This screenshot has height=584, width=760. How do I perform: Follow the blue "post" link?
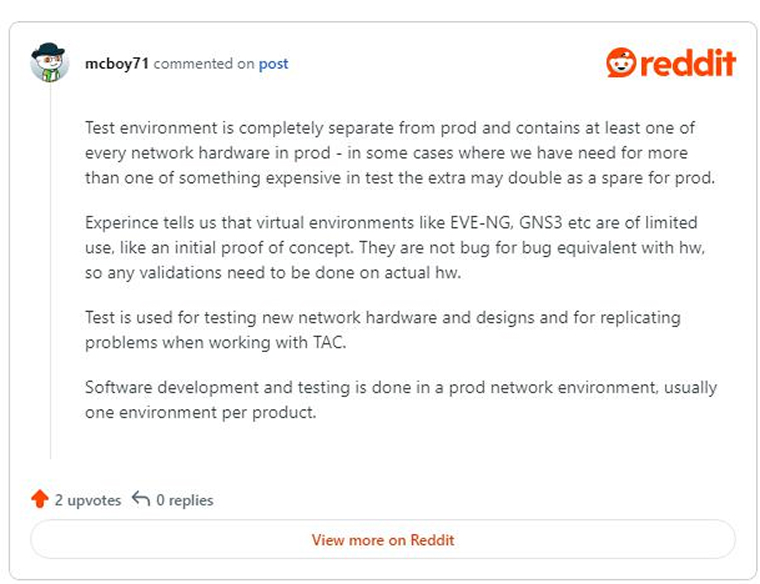coord(273,63)
